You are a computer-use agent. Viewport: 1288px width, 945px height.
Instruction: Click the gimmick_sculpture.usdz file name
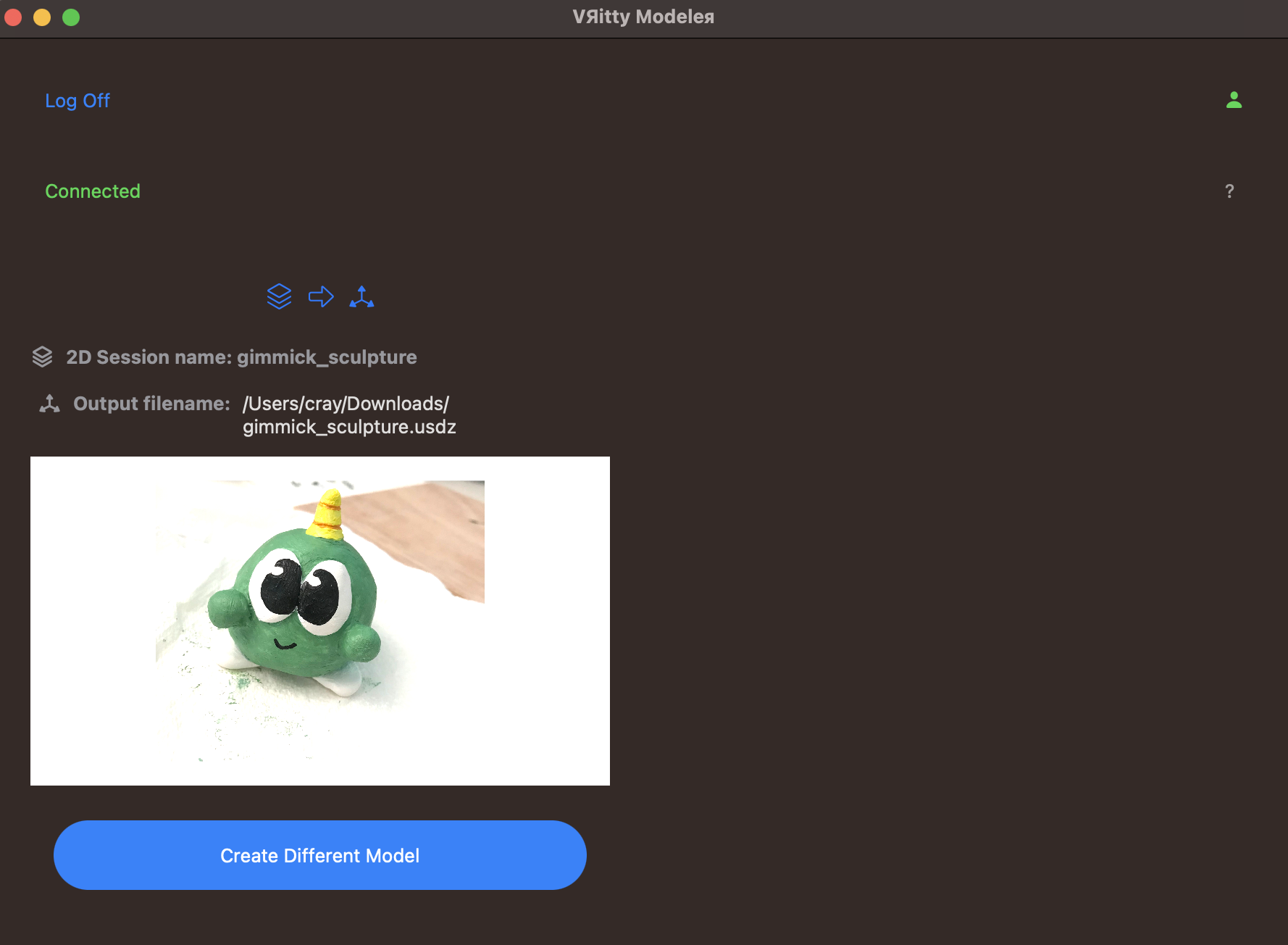349,427
